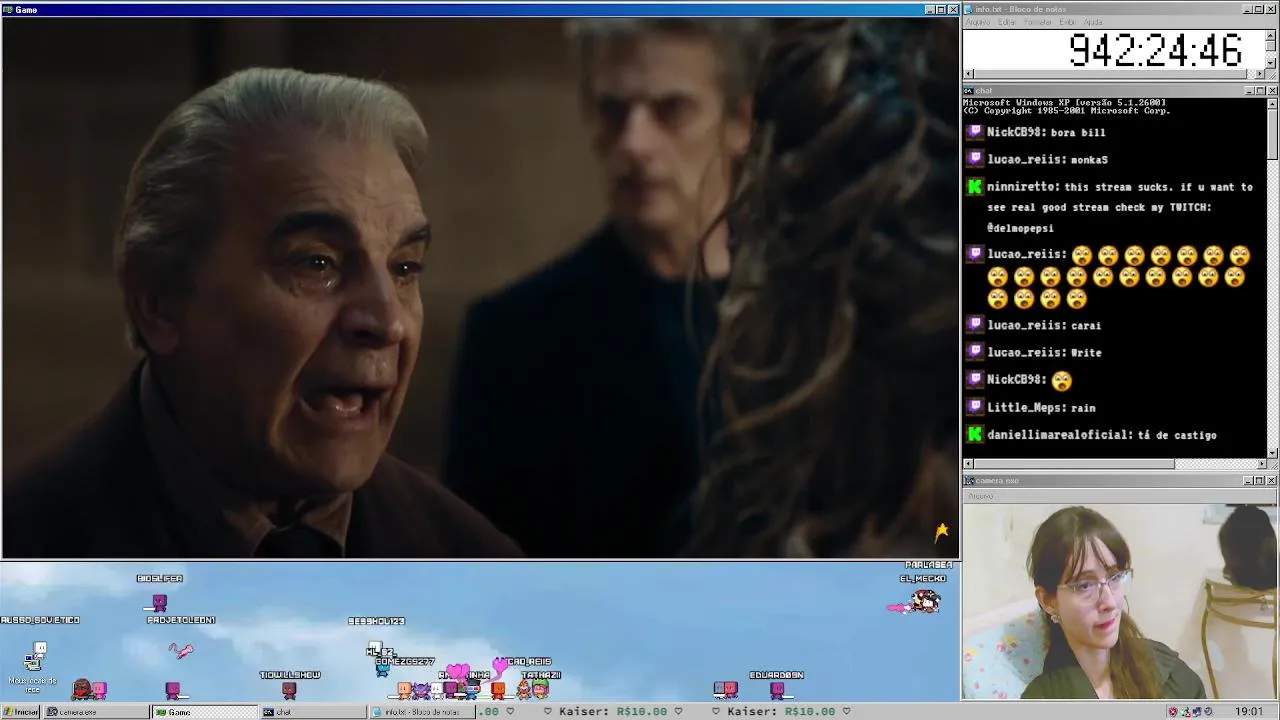Screen dimensions: 1280x720
Task: Click the monitor display tray icon
Action: click(1196, 712)
